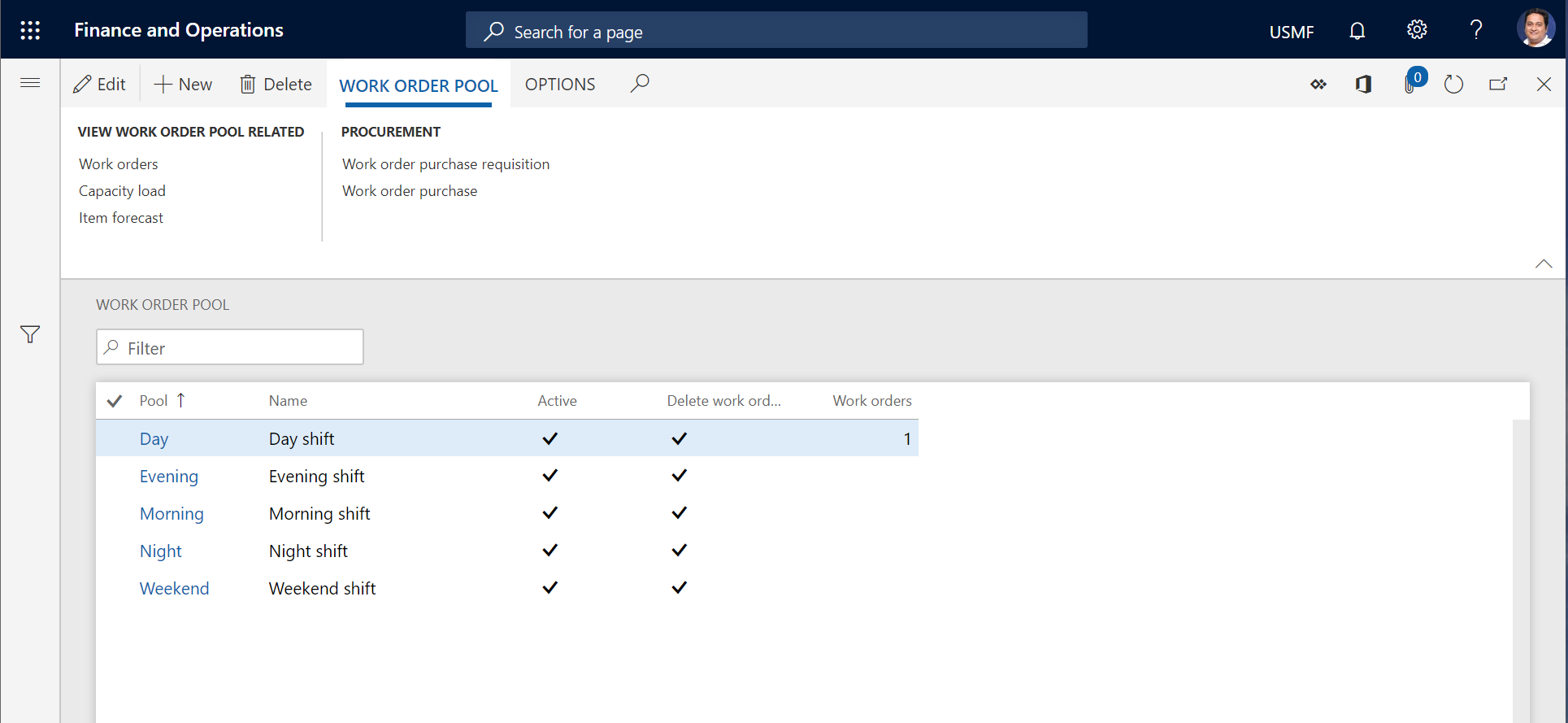
Task: Open the Evening pool link
Action: click(169, 477)
